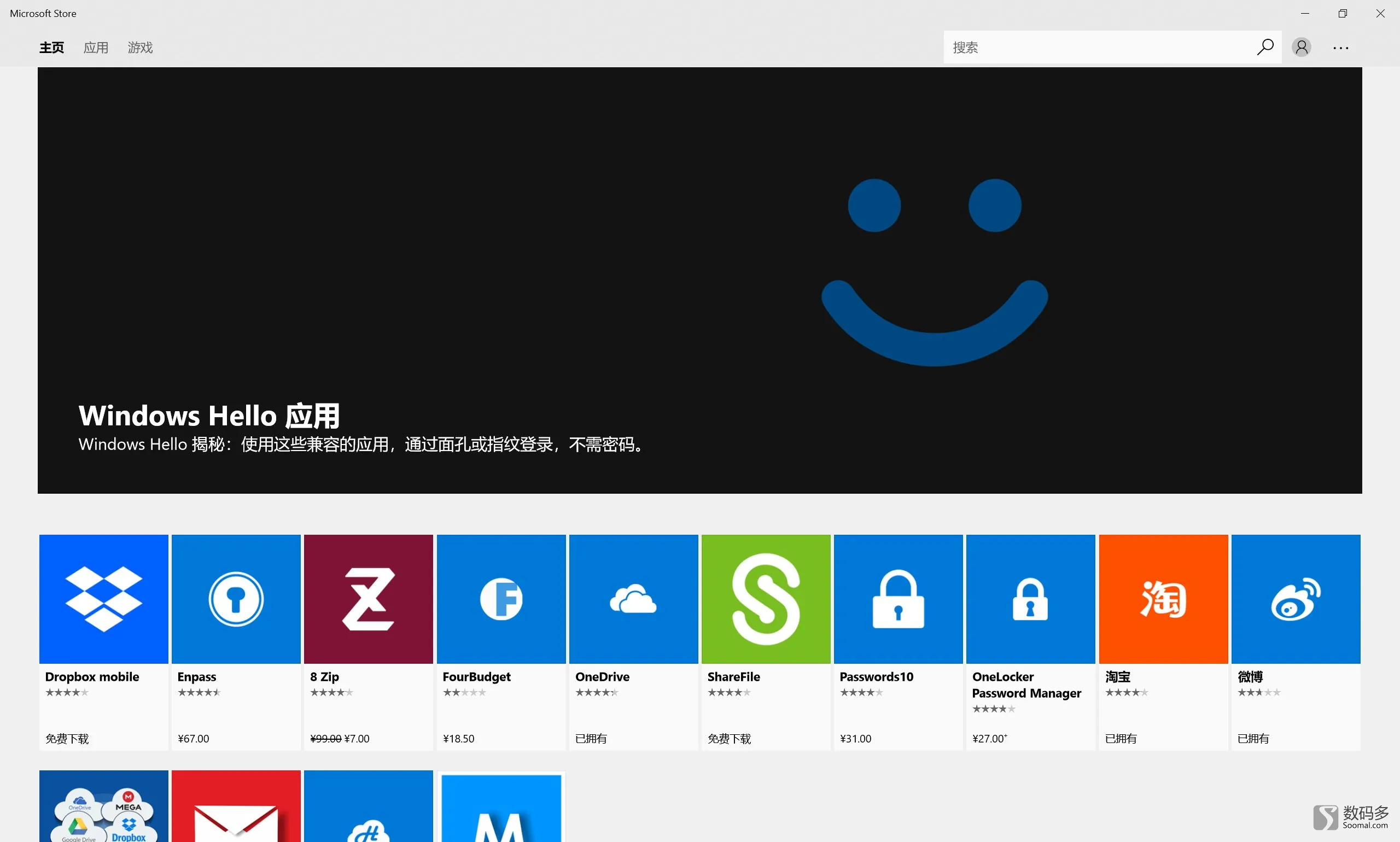Open the Windows Hello 应用 hero banner
This screenshot has height=842, width=1400.
click(x=699, y=280)
